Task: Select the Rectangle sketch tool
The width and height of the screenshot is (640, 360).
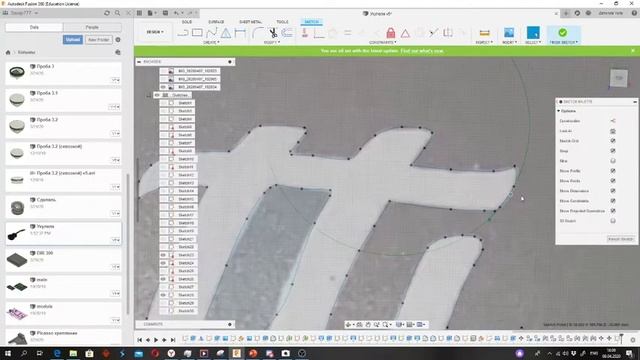Action: click(197, 33)
